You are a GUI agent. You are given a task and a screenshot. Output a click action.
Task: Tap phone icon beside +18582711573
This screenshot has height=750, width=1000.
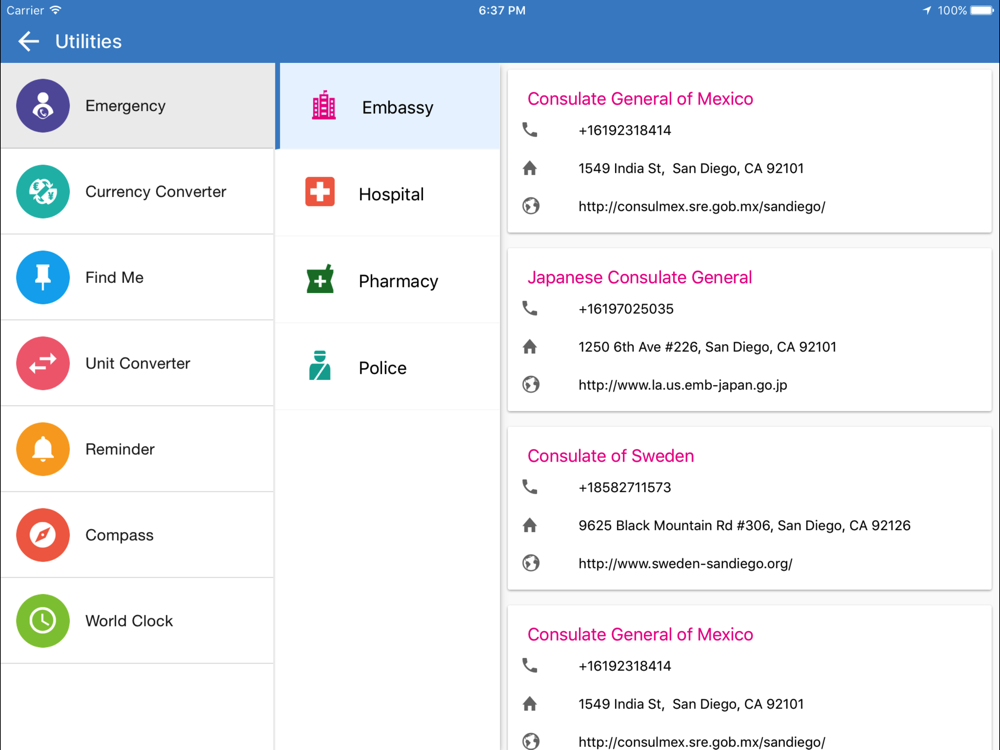tap(529, 487)
